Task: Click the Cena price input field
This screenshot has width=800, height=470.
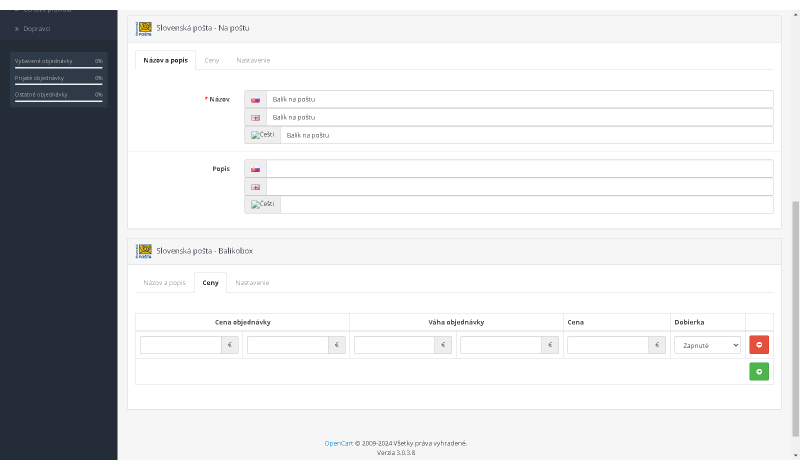Action: click(608, 345)
